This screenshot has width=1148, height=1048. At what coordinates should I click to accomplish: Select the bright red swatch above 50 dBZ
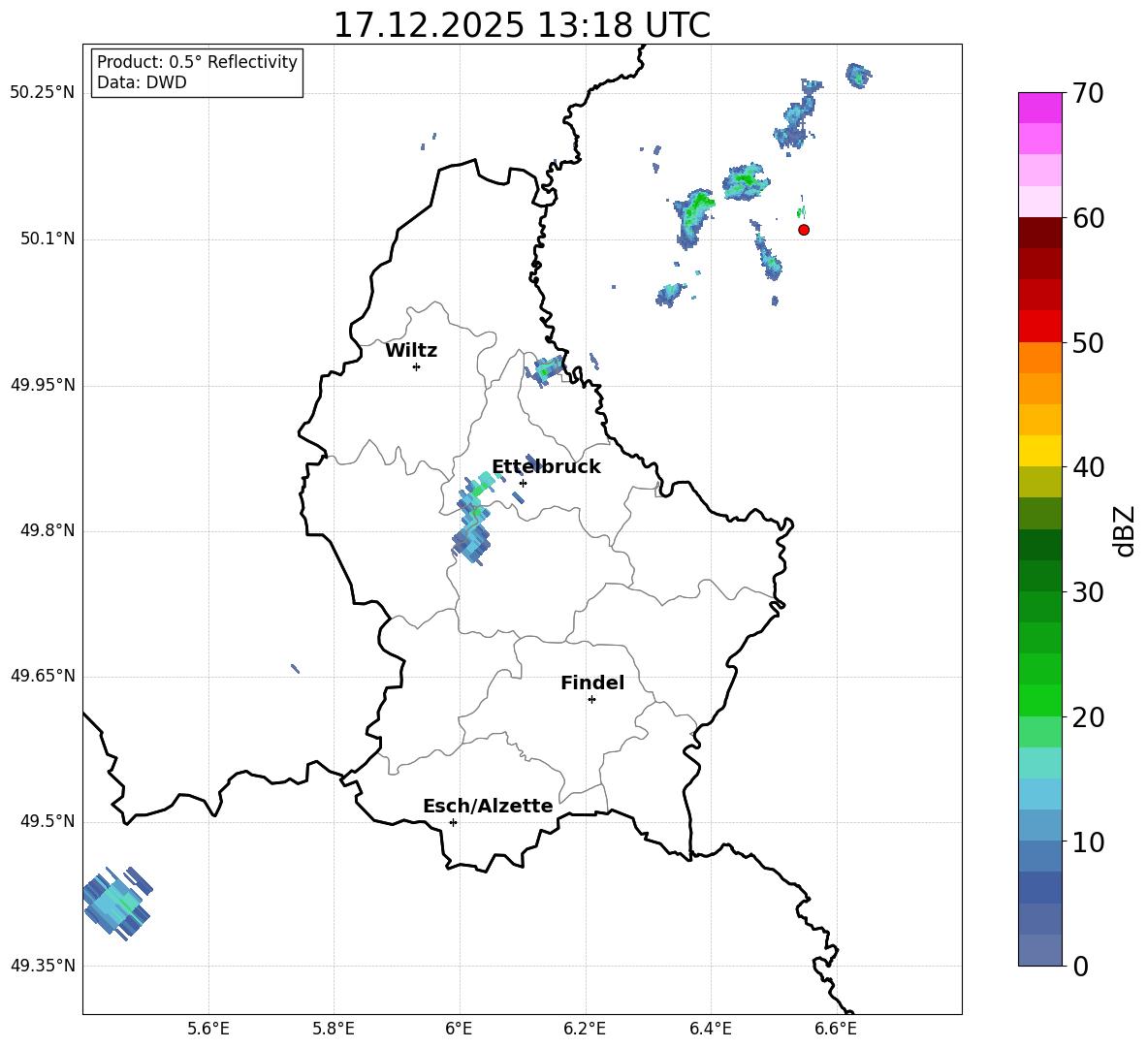tap(1040, 326)
